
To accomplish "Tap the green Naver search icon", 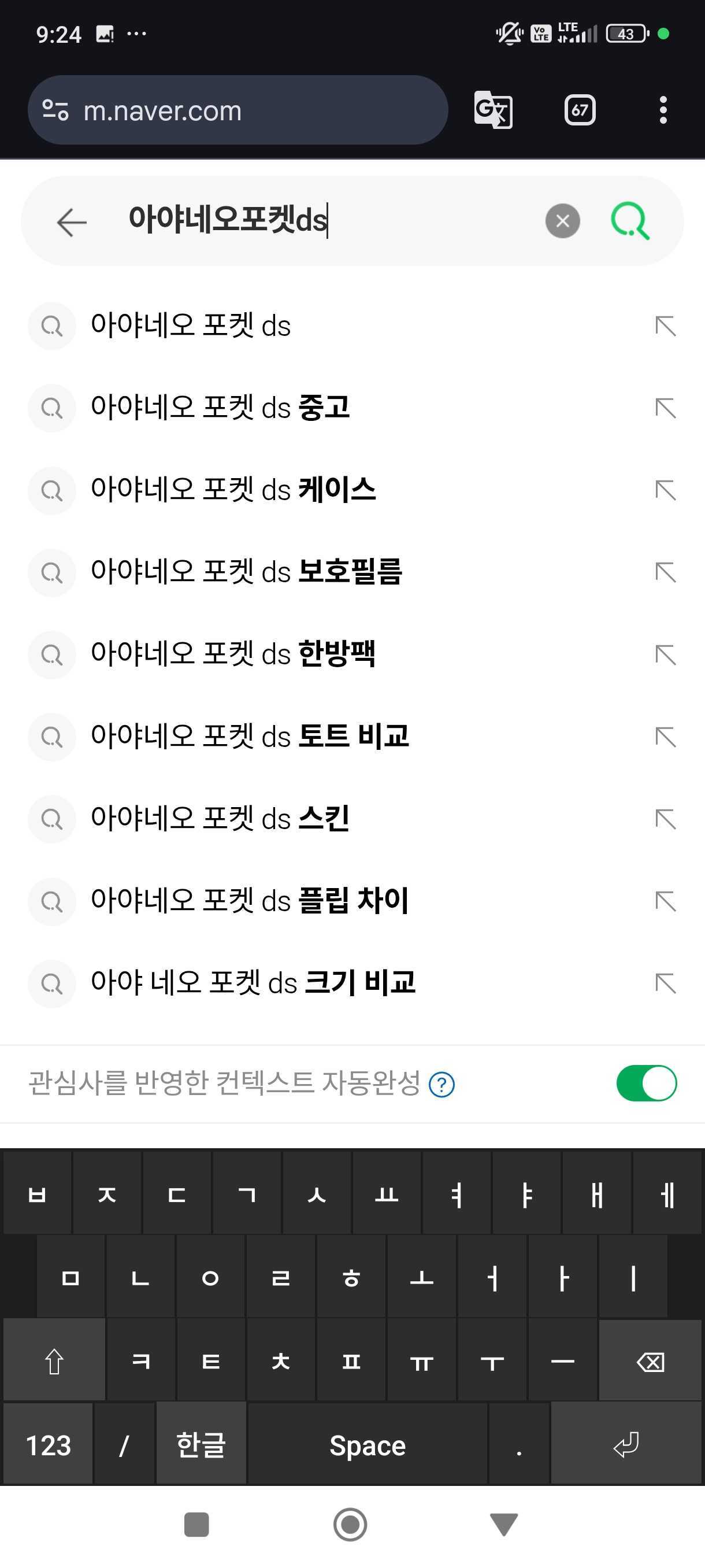I will click(630, 221).
